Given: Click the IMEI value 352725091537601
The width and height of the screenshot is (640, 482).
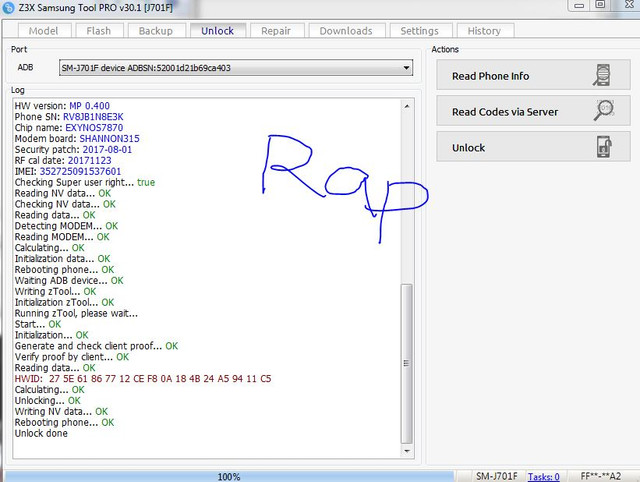Looking at the screenshot, I should (80, 171).
